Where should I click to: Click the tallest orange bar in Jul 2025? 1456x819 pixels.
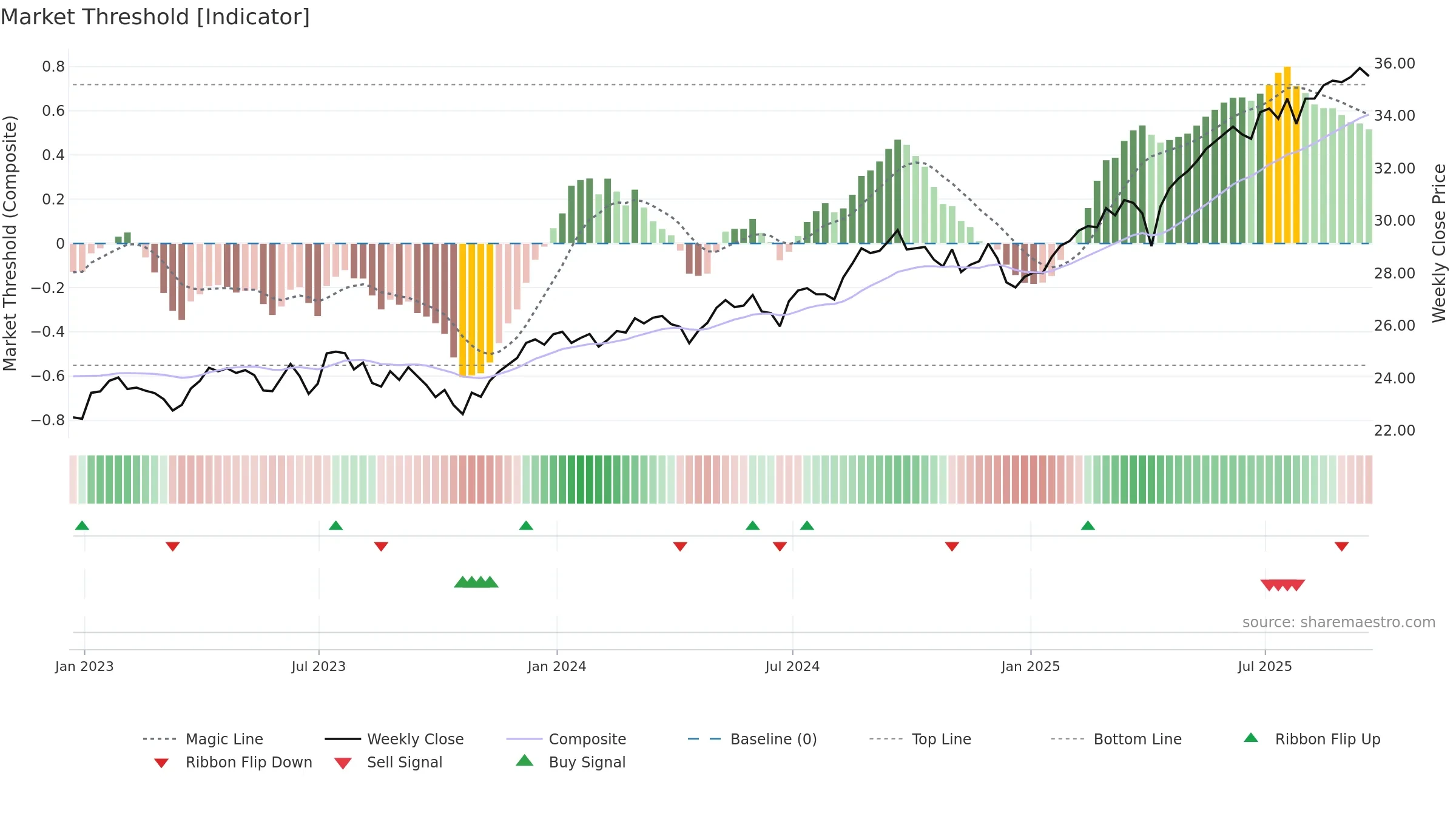pyautogui.click(x=1287, y=155)
